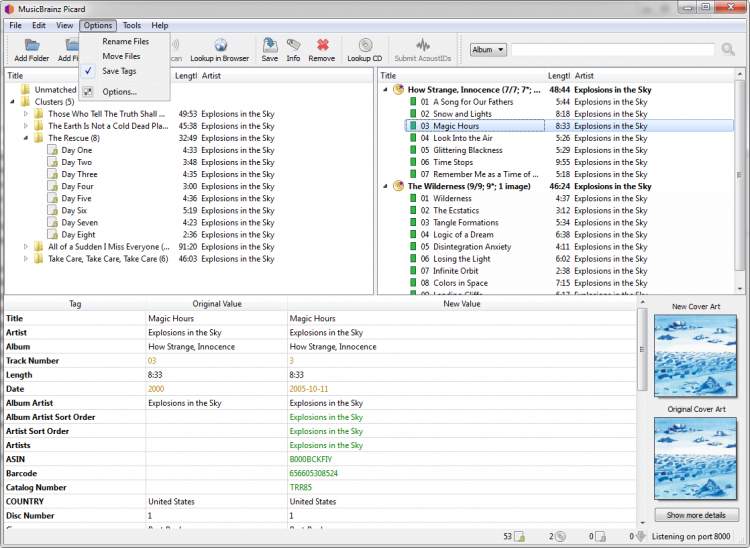Expand All of a Sudden I Miss Everyone cluster
The height and width of the screenshot is (548, 750).
[26, 247]
